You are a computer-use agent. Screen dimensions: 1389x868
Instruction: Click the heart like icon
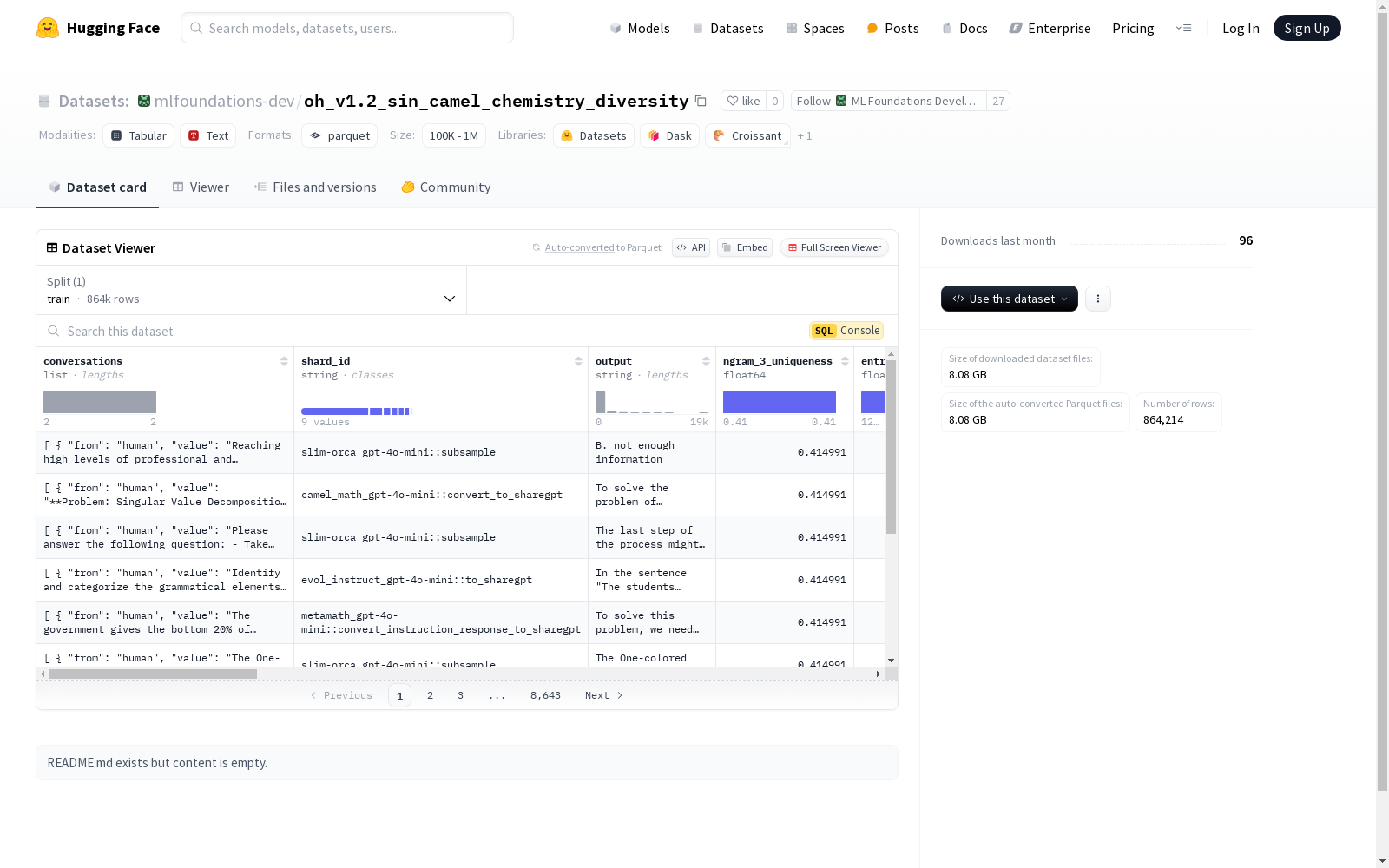click(x=733, y=101)
